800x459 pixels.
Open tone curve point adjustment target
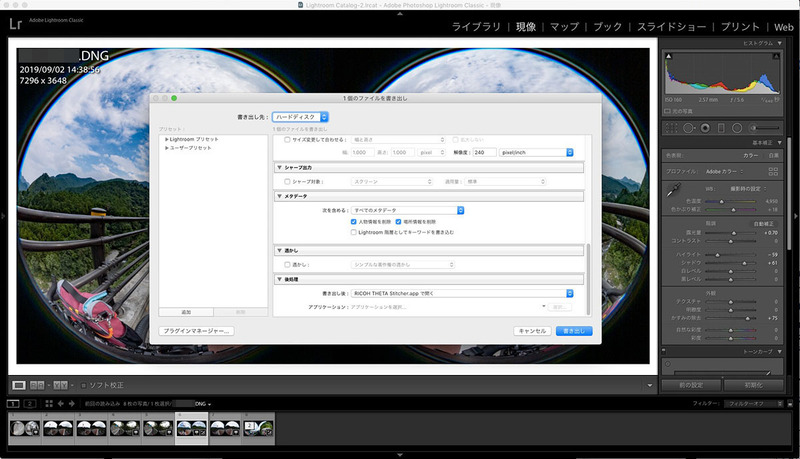667,364
